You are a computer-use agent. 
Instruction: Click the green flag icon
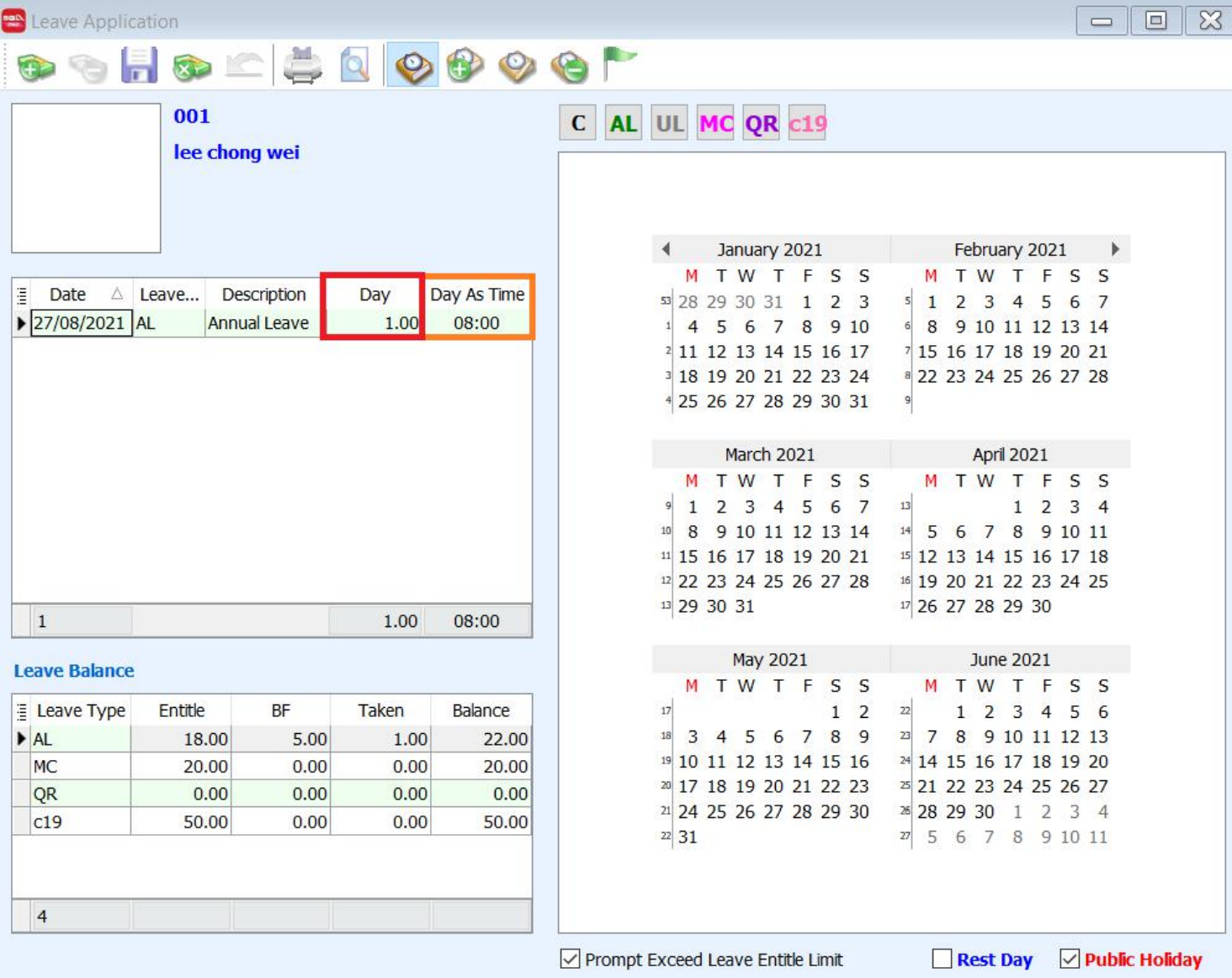[619, 64]
